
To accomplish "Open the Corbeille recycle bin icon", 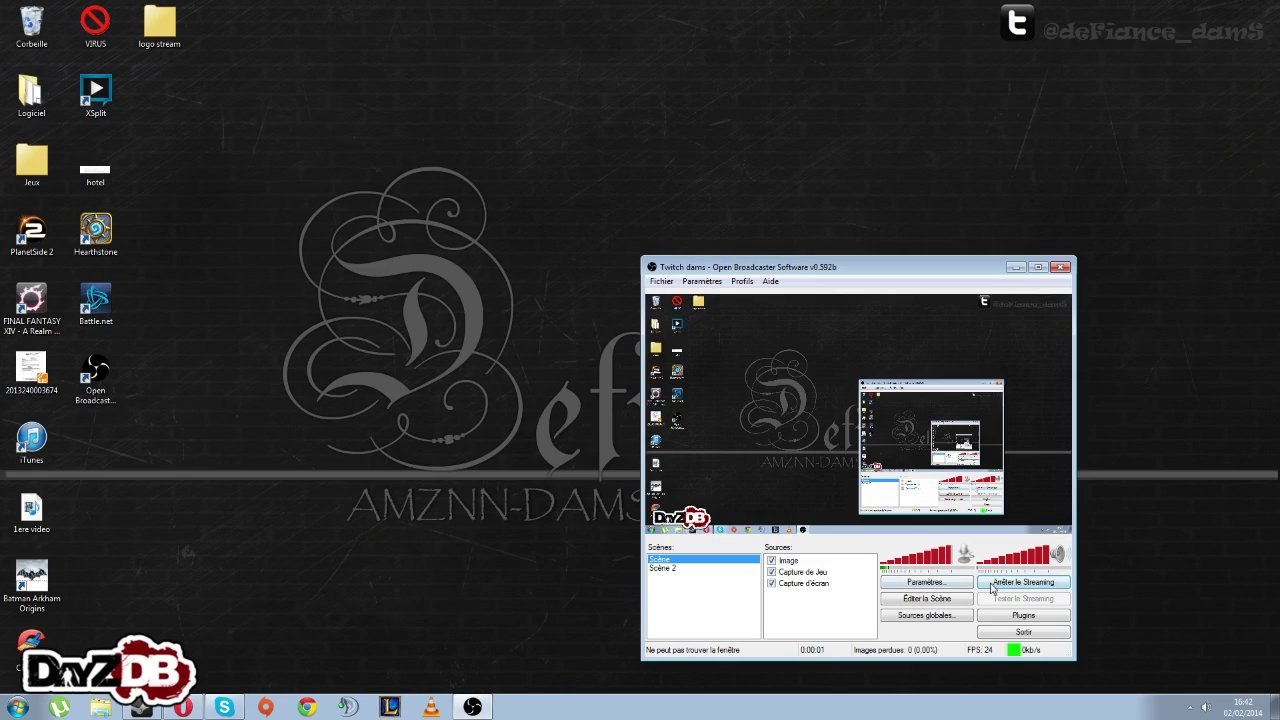I will [31, 27].
